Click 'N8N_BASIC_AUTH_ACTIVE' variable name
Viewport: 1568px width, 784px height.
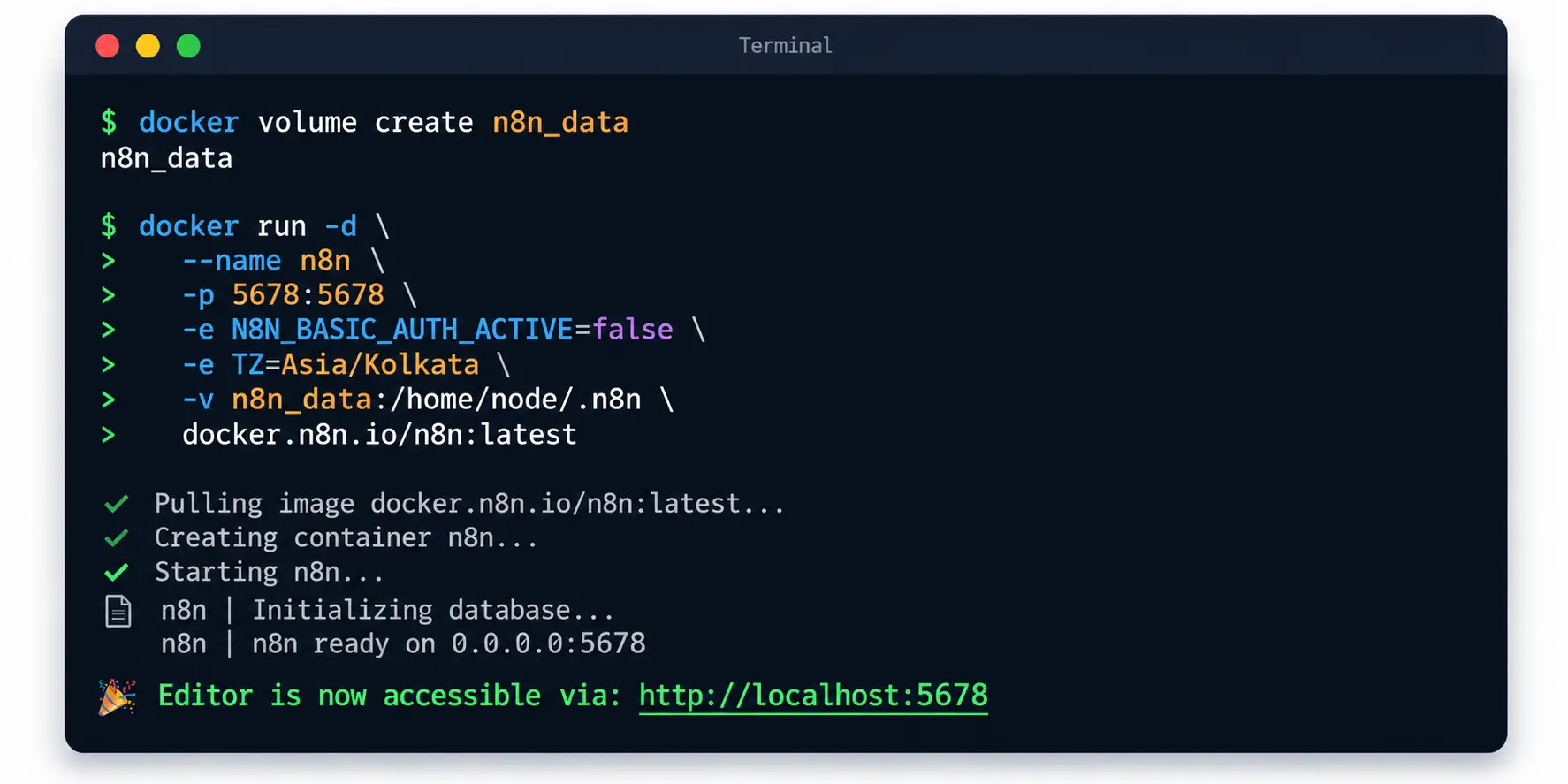point(402,330)
